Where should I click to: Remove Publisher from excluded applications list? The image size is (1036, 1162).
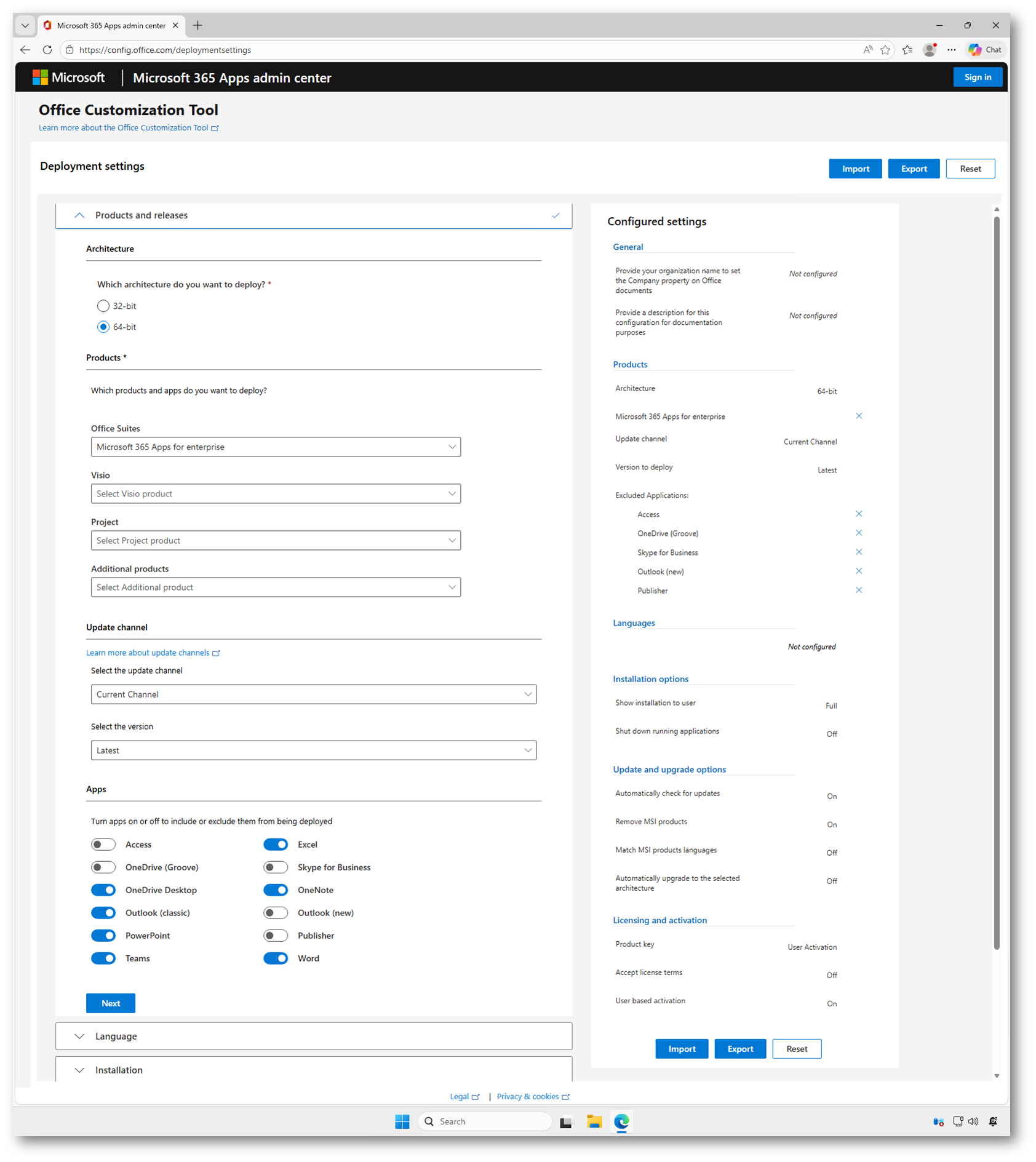tap(859, 590)
